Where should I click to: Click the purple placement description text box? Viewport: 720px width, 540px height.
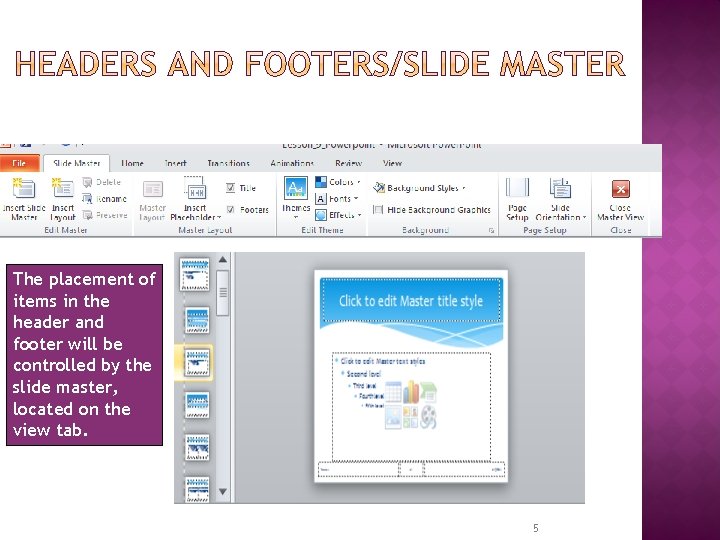pos(84,355)
